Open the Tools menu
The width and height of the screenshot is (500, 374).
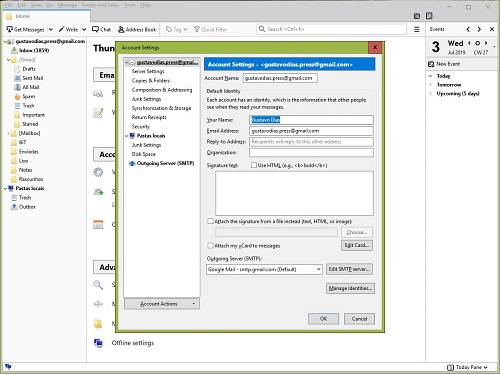[x=130, y=5]
